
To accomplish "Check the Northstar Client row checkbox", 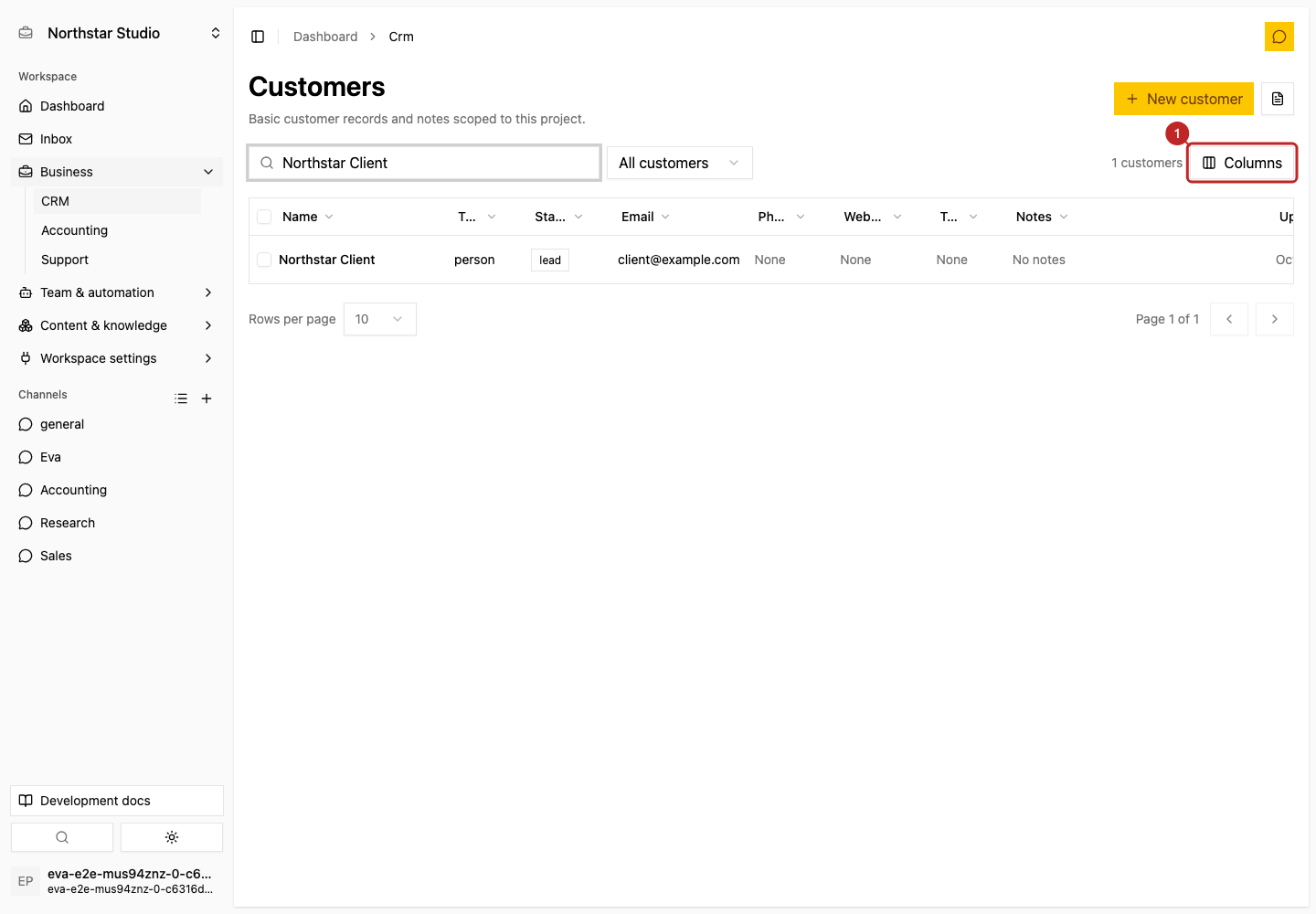I will tap(264, 260).
